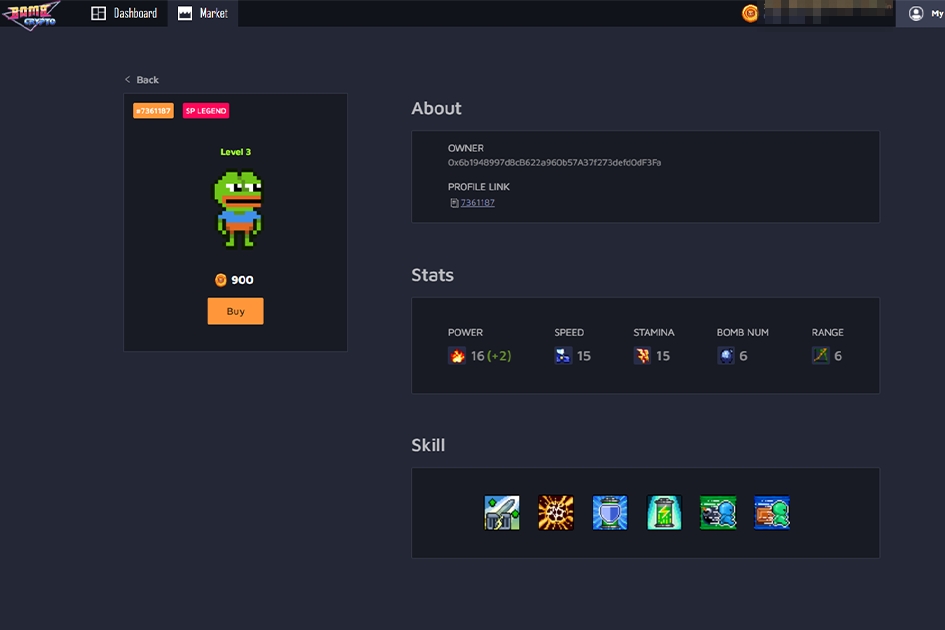Click the Pepe frog hero sprite

pos(239,209)
